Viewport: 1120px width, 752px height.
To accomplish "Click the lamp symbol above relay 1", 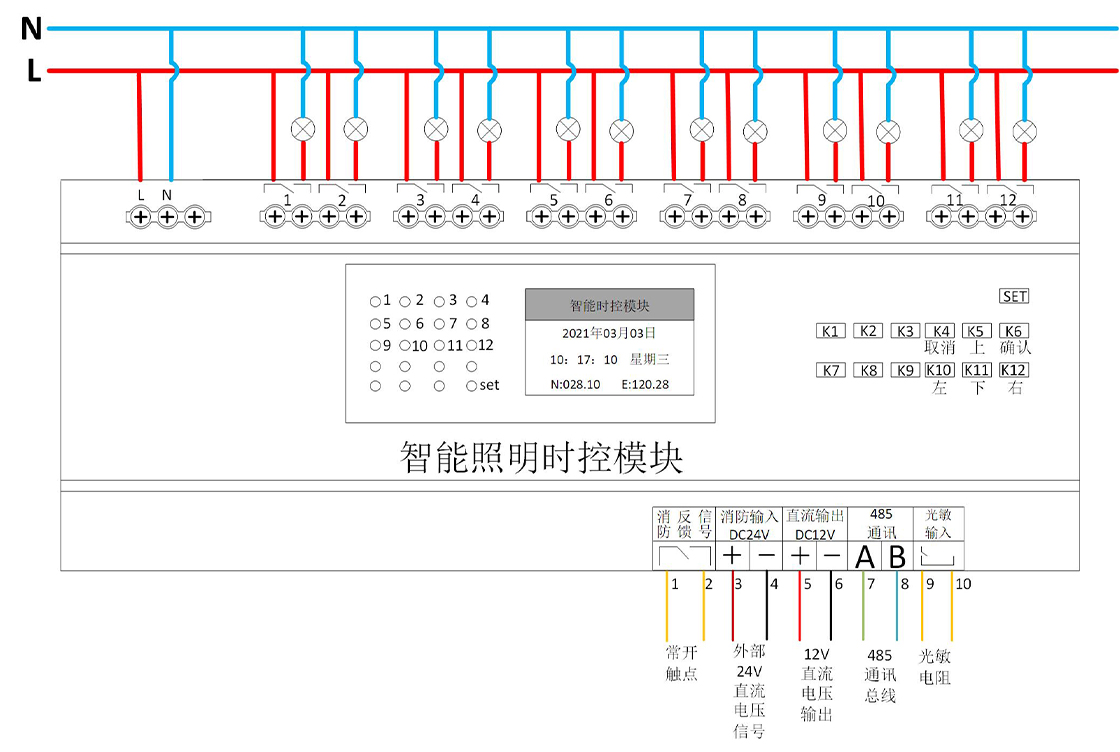I will 302,129.
